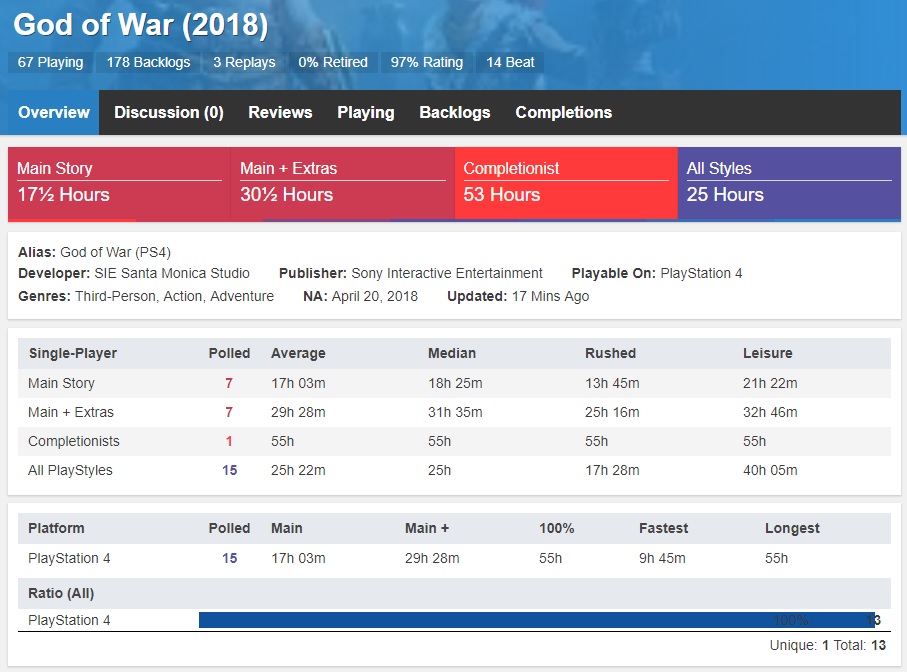This screenshot has height=672, width=907.
Task: Click the Third-Person, Action, Adventure genres text
Action: (x=174, y=296)
